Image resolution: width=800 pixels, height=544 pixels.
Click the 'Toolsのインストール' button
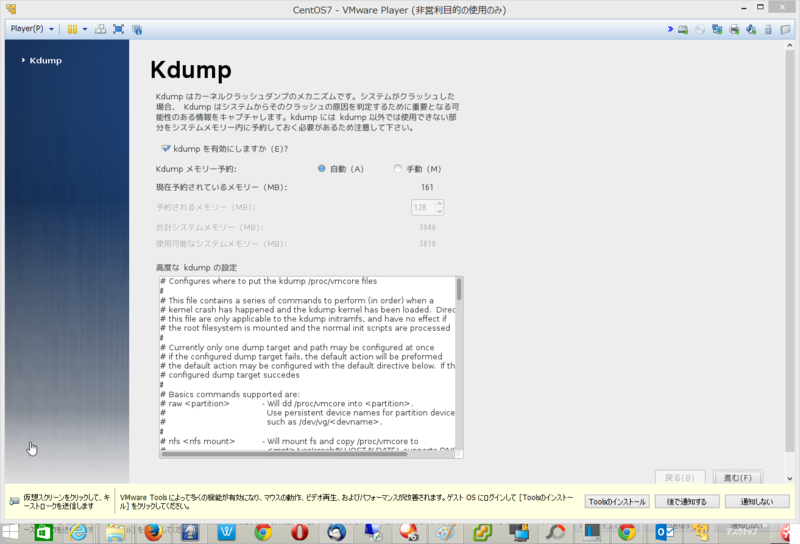click(617, 502)
